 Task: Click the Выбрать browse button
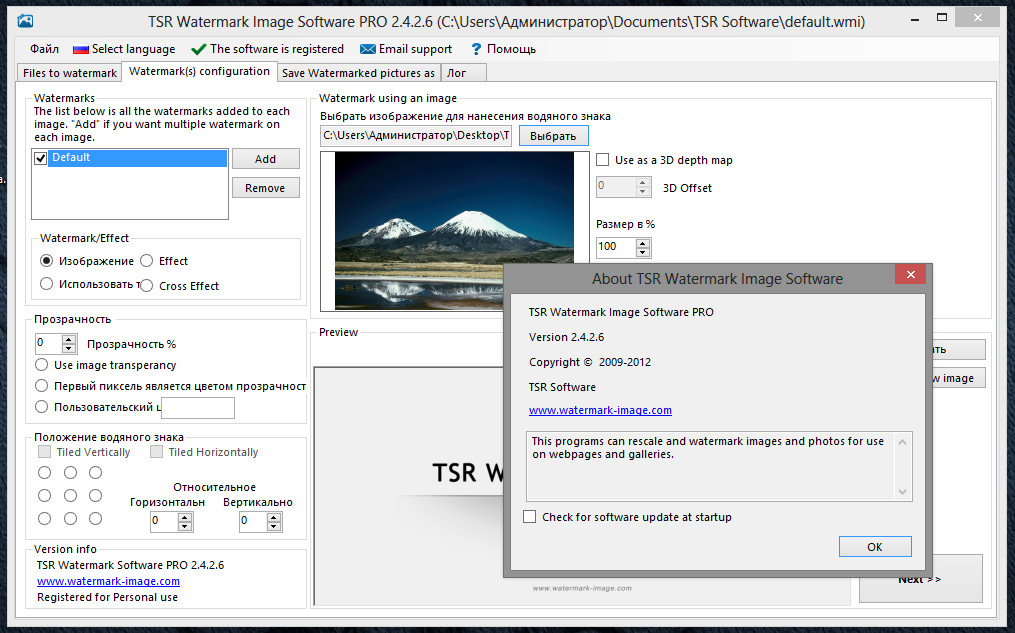553,136
